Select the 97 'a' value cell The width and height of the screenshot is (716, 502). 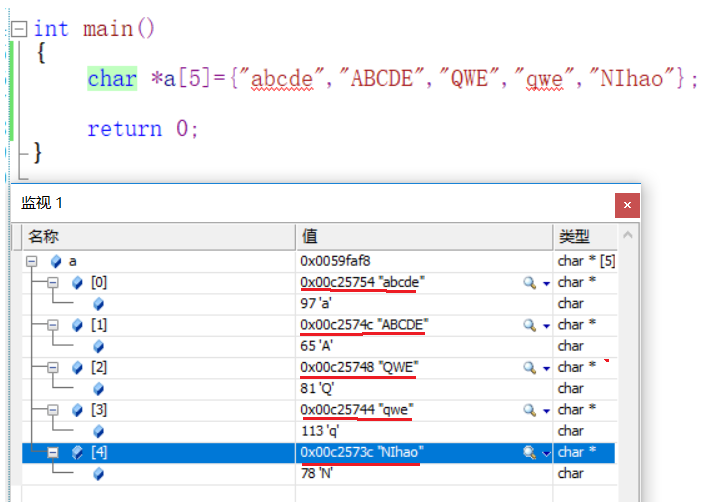[425, 304]
